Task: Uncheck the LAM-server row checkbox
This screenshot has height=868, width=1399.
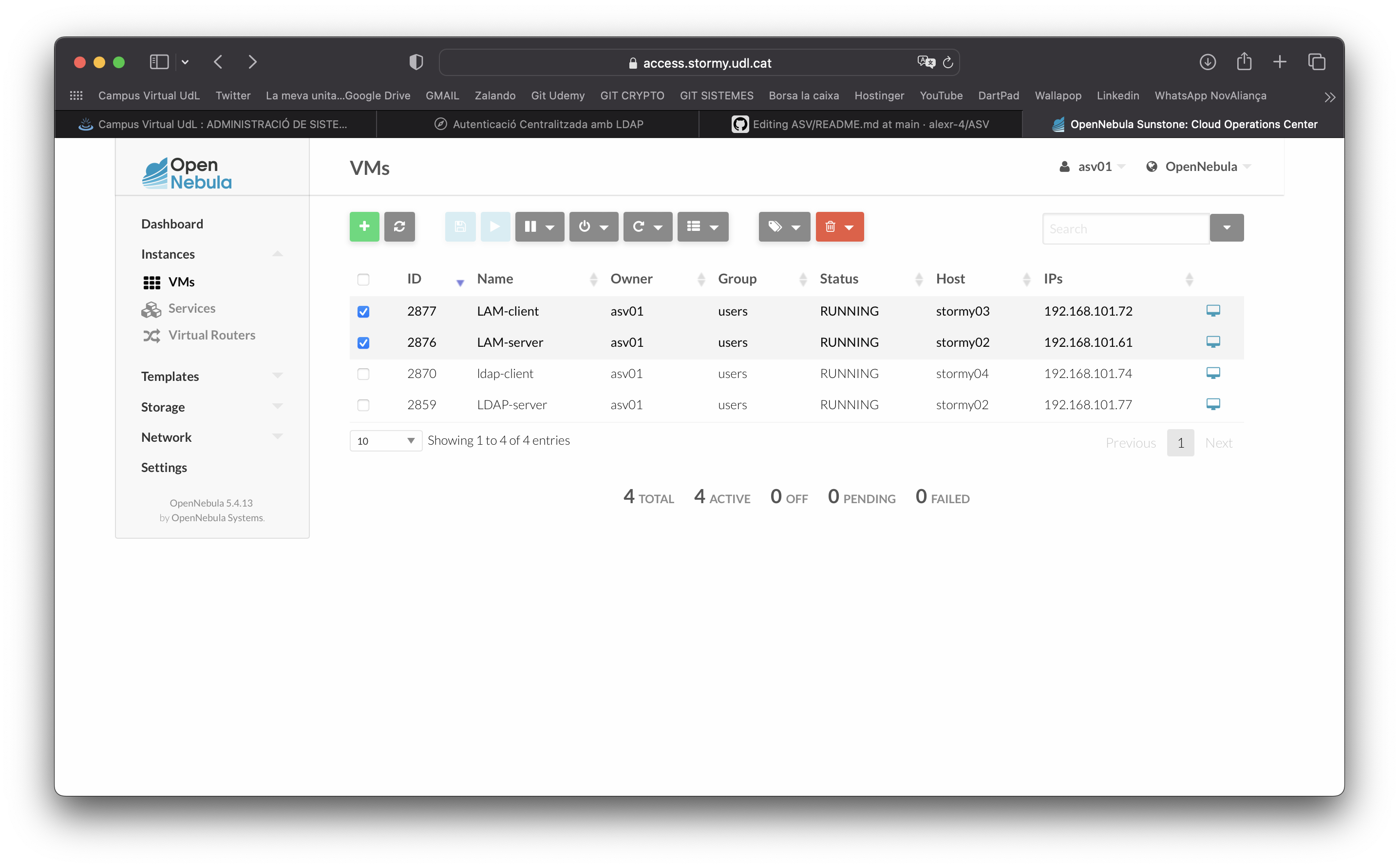Action: (x=363, y=343)
